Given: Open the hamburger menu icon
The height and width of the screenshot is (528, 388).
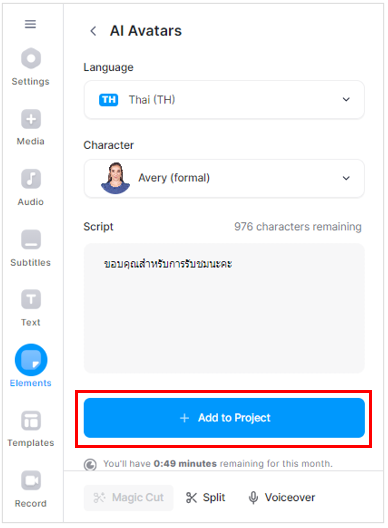Looking at the screenshot, I should [30, 24].
